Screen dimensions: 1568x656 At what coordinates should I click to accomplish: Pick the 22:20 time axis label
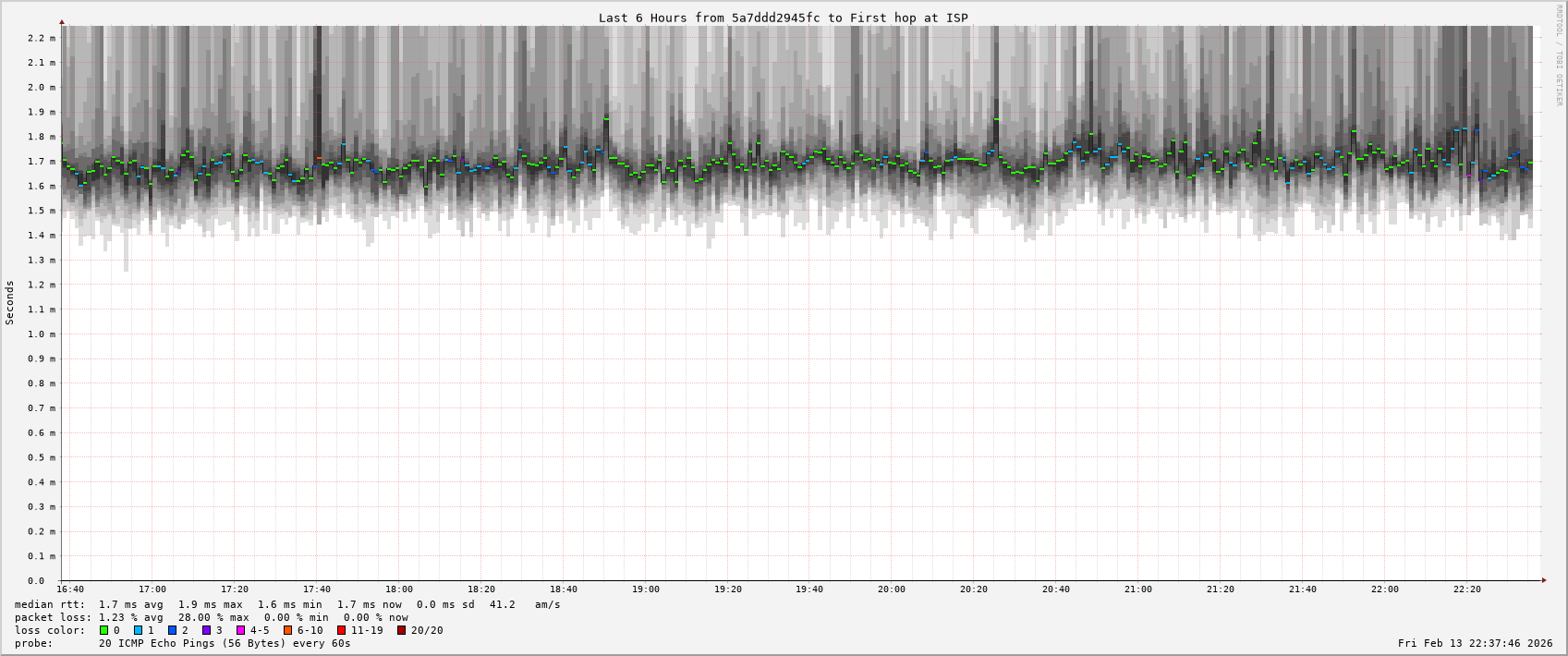pos(1466,589)
